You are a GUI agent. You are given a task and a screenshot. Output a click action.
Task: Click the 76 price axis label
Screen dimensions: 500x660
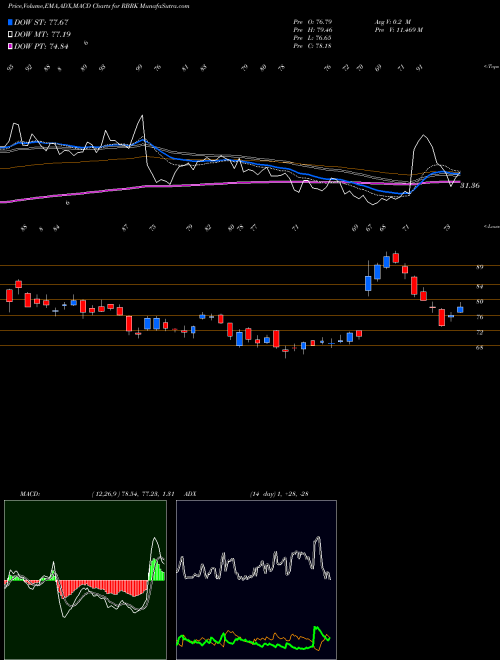coord(479,317)
